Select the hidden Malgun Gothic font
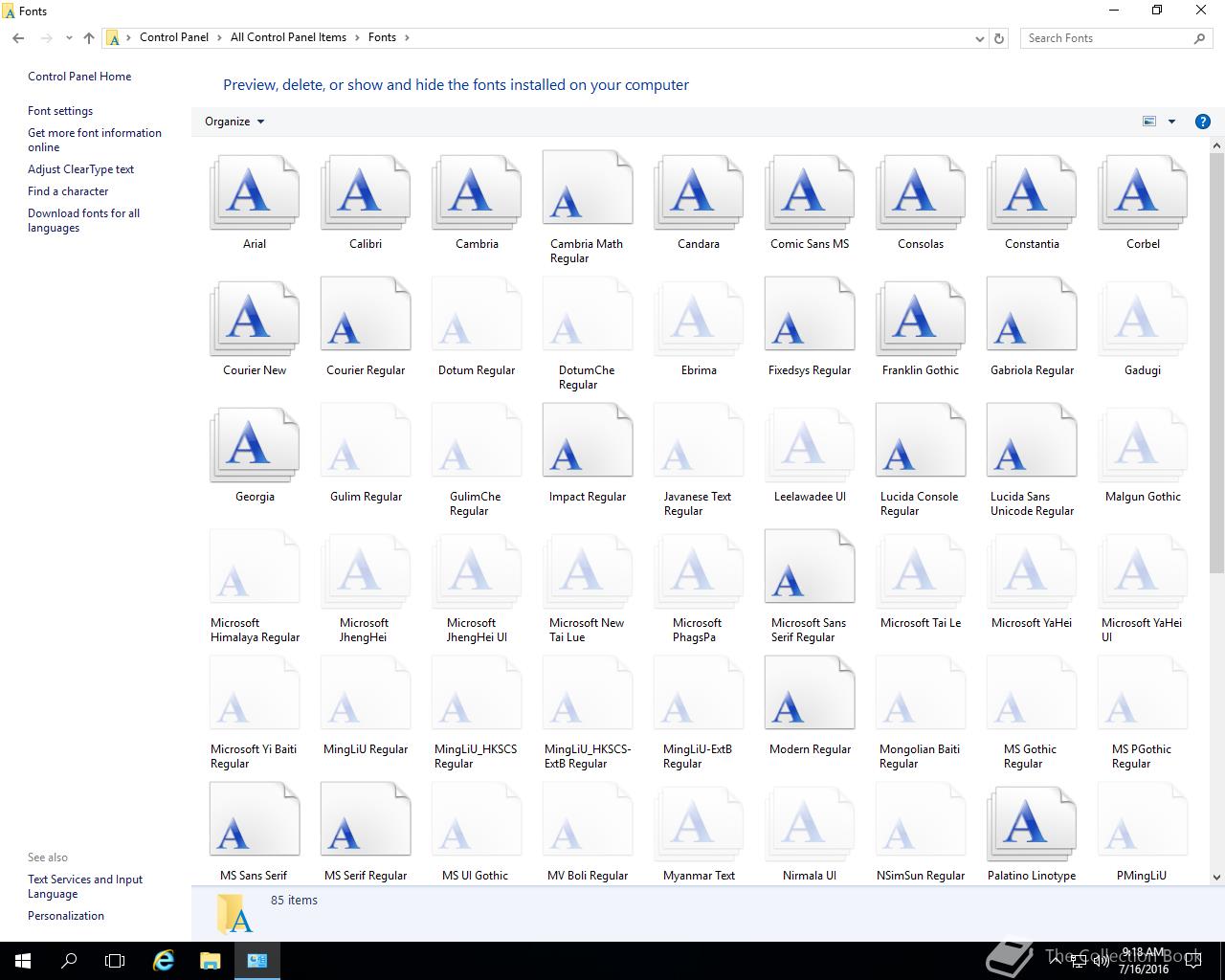Screen dimensions: 1225x980 coord(1143,446)
